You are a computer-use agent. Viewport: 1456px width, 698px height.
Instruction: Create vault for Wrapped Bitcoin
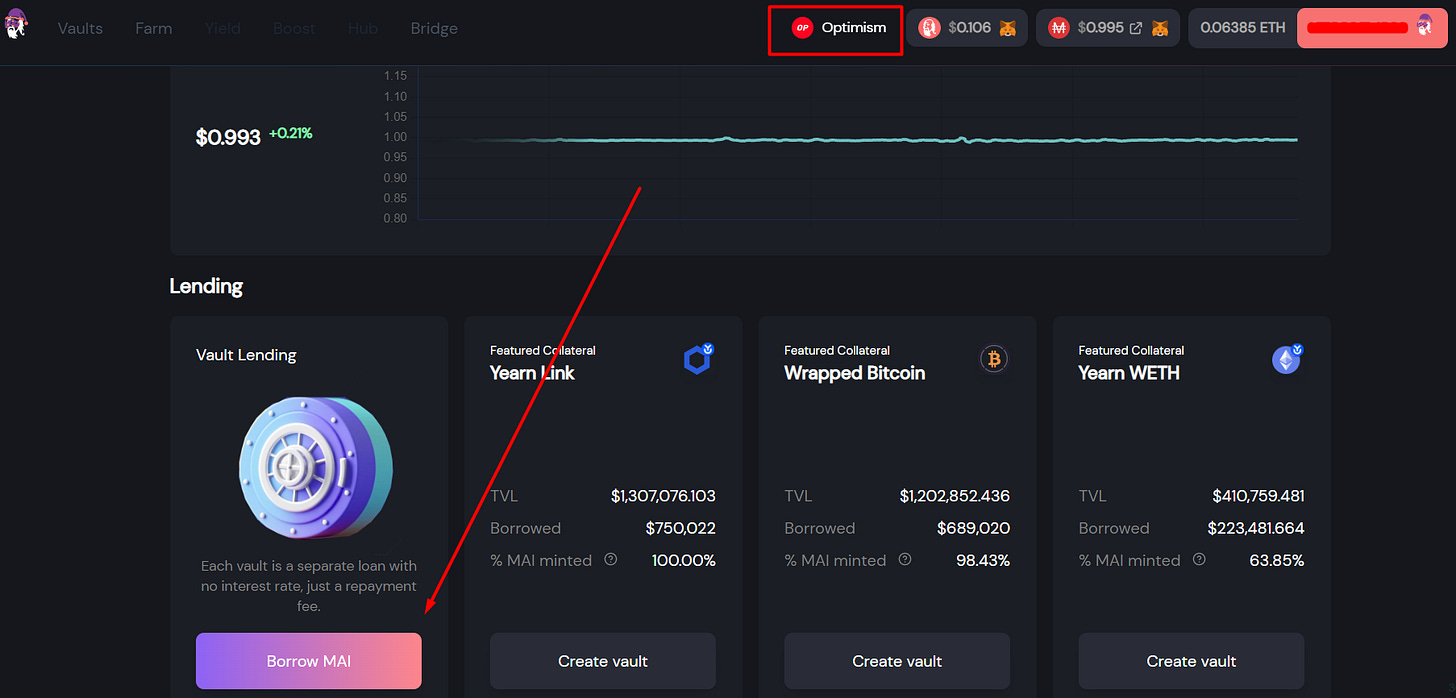pos(897,661)
